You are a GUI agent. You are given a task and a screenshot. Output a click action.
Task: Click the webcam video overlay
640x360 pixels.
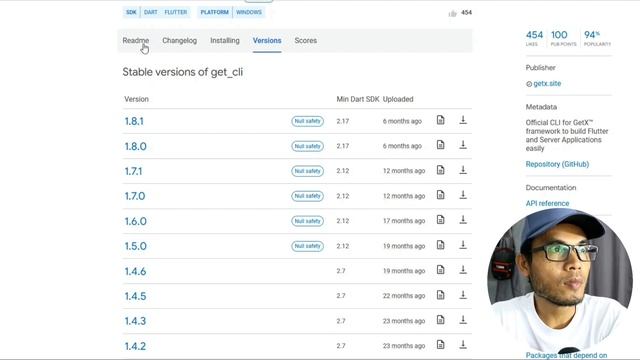(x=560, y=282)
